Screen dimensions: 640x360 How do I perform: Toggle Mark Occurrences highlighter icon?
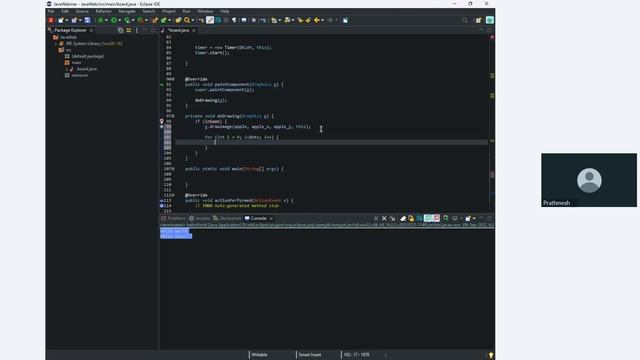210,20
